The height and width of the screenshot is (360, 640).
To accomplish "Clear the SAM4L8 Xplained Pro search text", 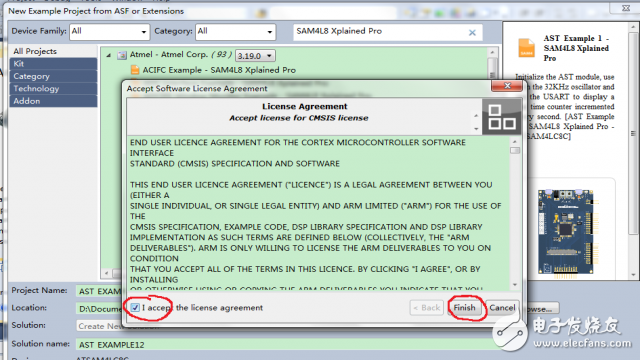I will pos(472,33).
